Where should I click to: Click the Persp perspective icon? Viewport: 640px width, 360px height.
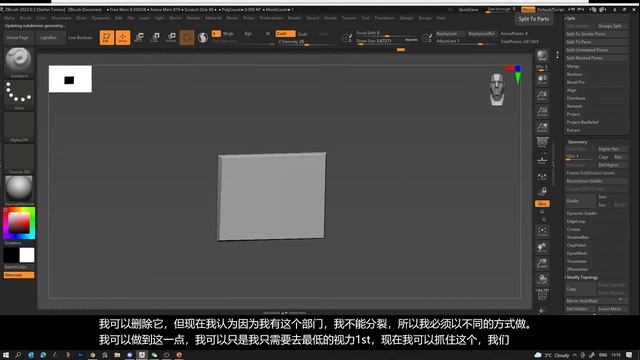click(x=542, y=143)
